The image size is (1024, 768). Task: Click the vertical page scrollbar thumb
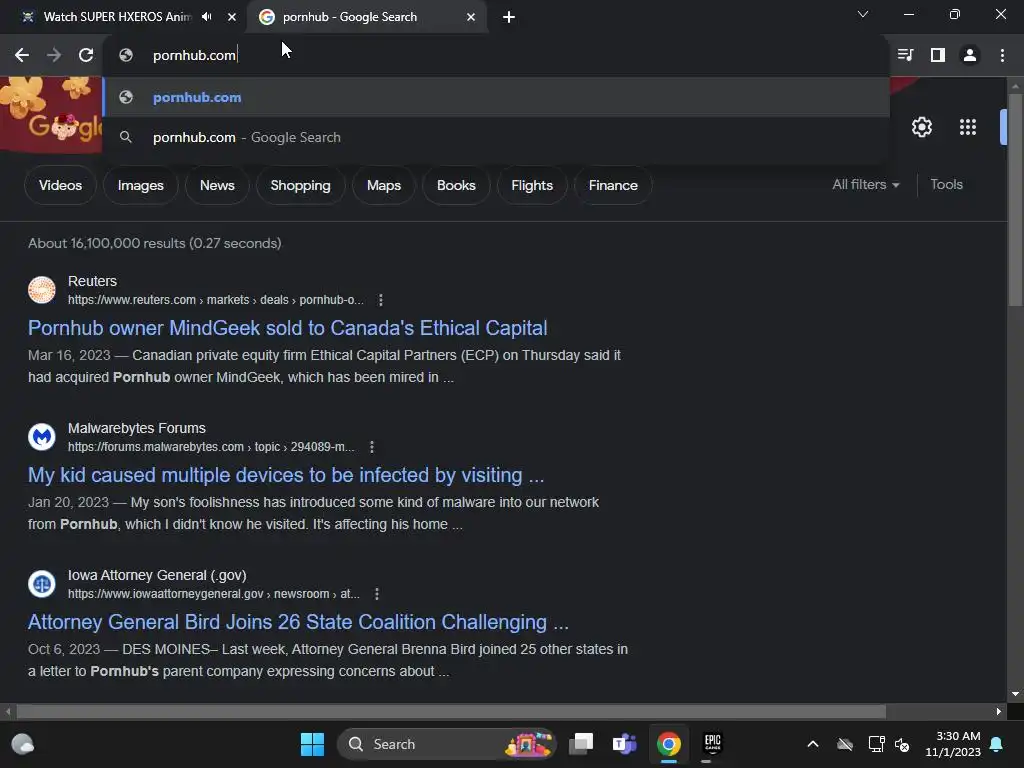1015,199
